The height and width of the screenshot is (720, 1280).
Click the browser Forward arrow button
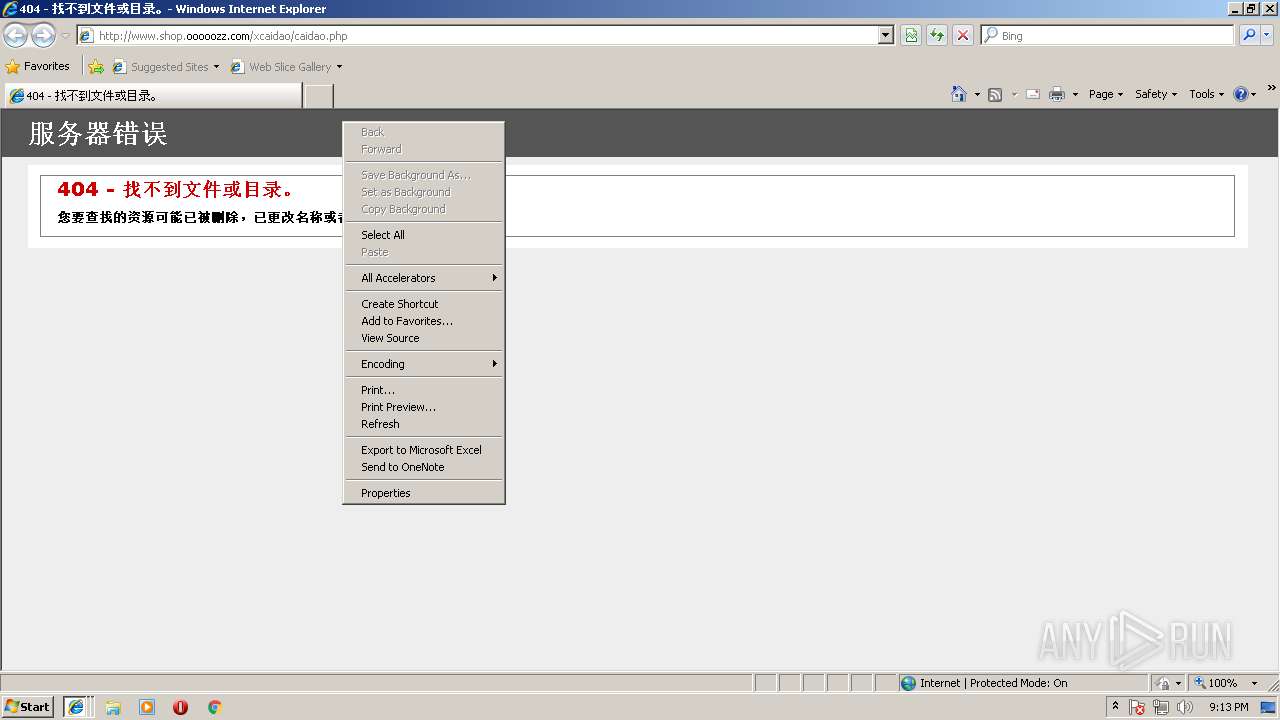[x=43, y=36]
